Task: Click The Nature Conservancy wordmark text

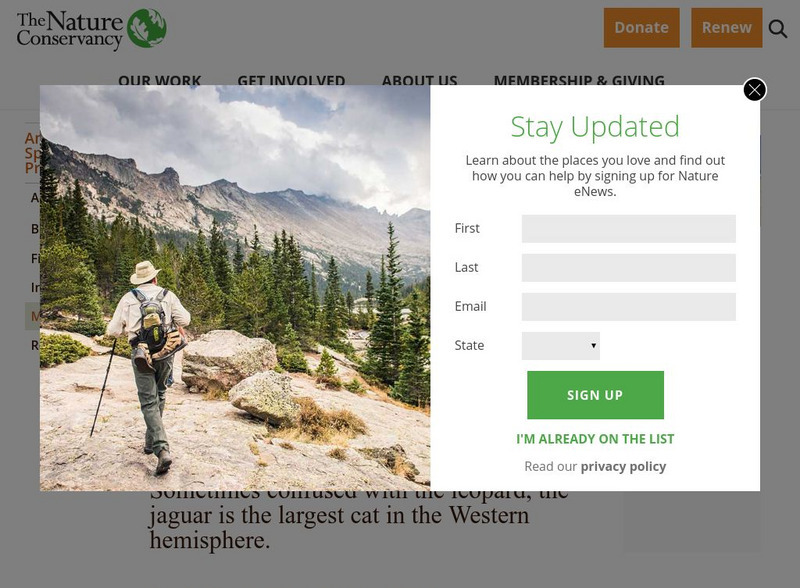Action: (70, 30)
